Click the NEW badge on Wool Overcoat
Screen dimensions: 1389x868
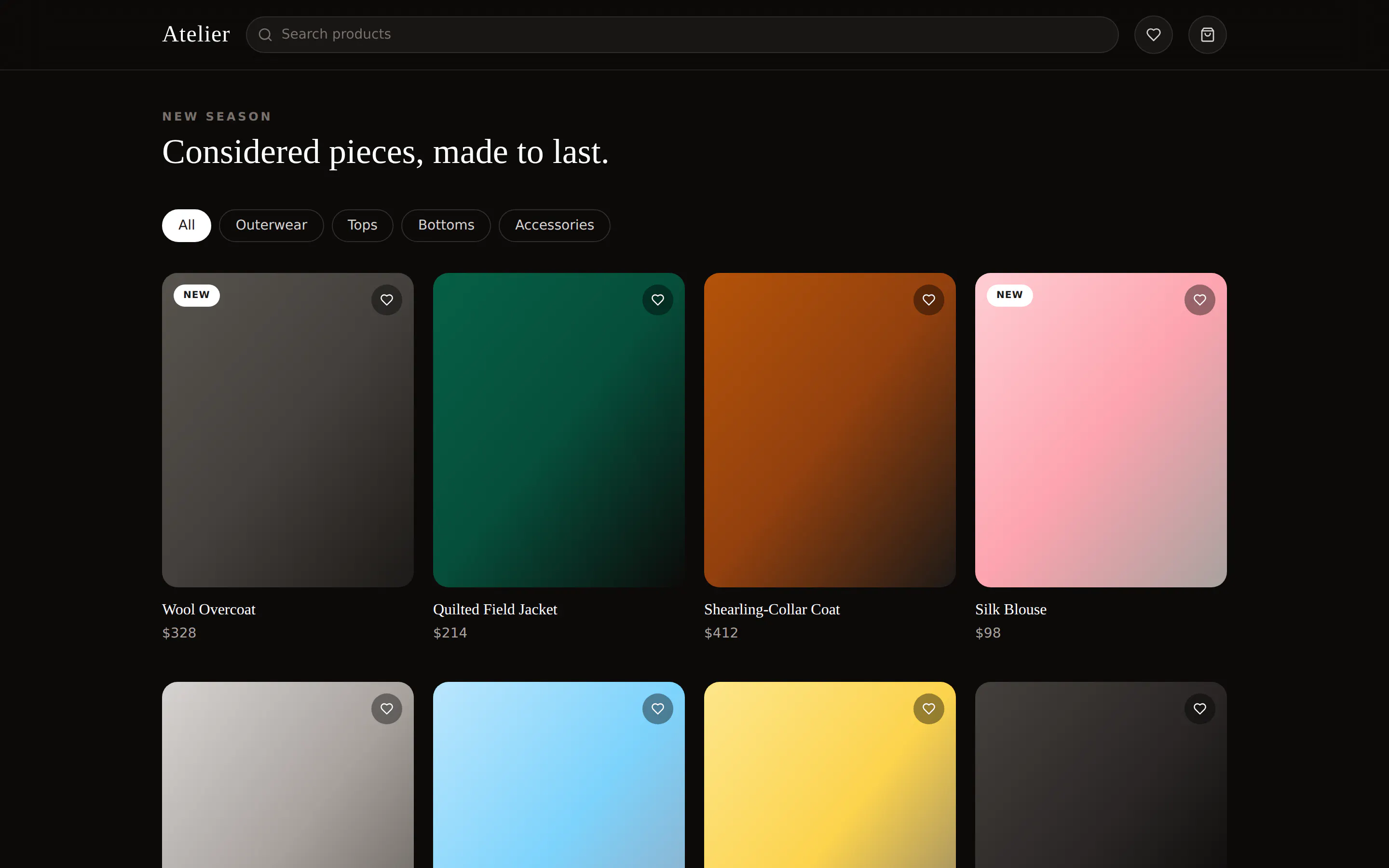click(196, 295)
